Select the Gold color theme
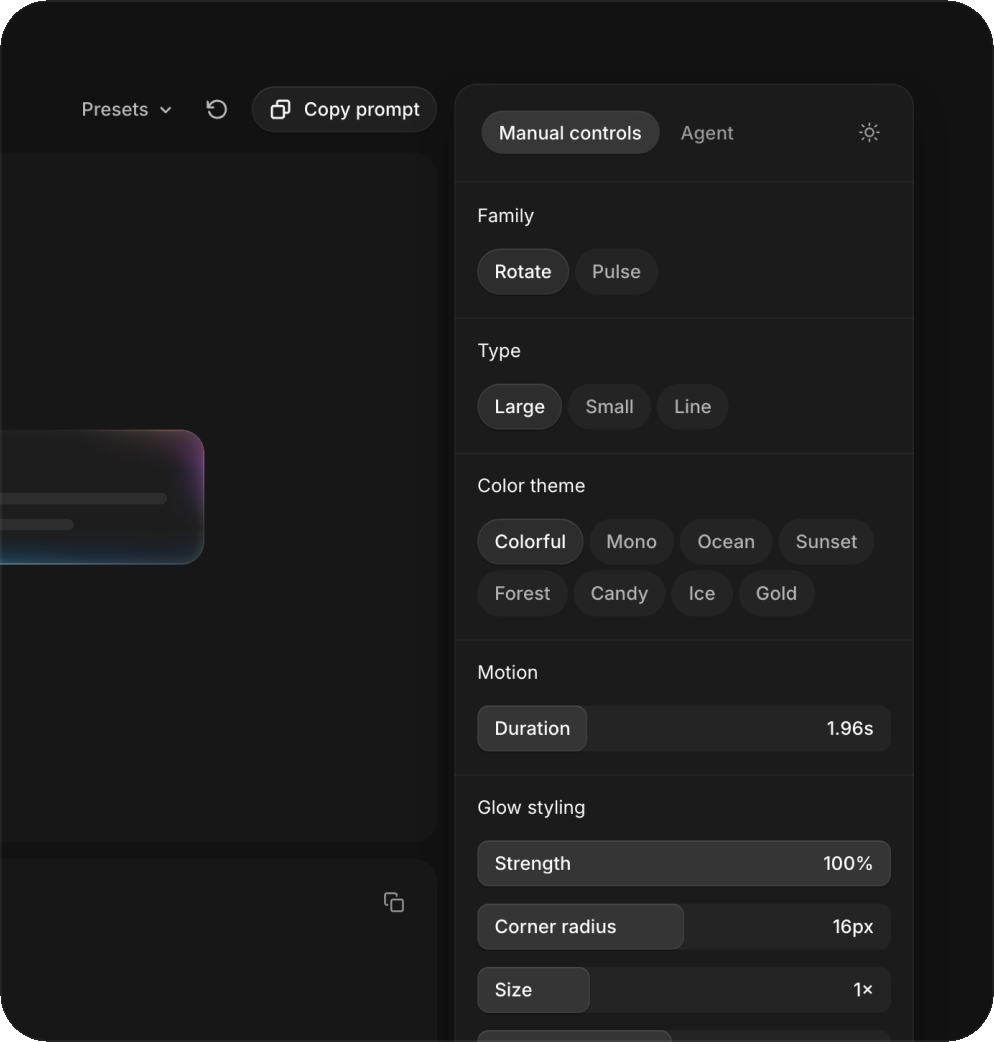Image resolution: width=994 pixels, height=1042 pixels. coord(776,593)
